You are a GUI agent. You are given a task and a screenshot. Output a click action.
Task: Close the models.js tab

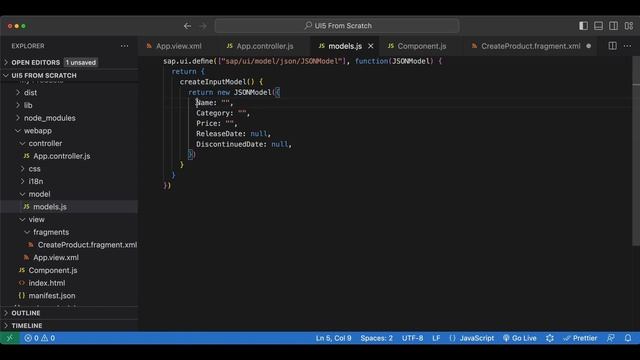[371, 46]
